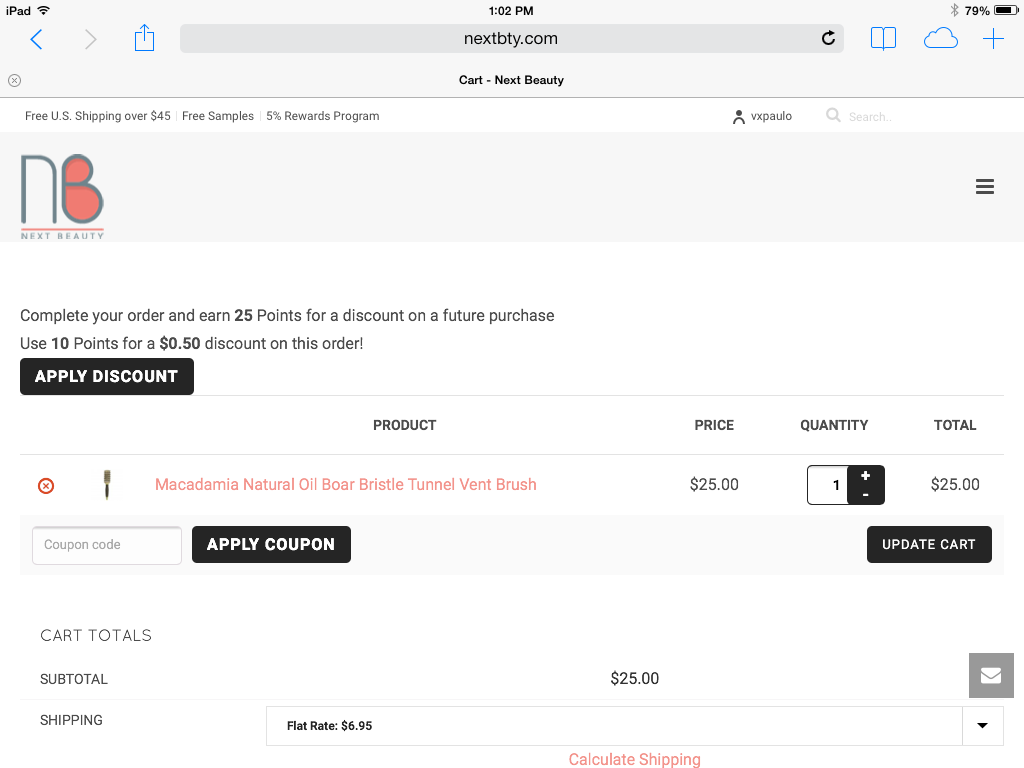Open iCloud tabs cloud icon

940,39
